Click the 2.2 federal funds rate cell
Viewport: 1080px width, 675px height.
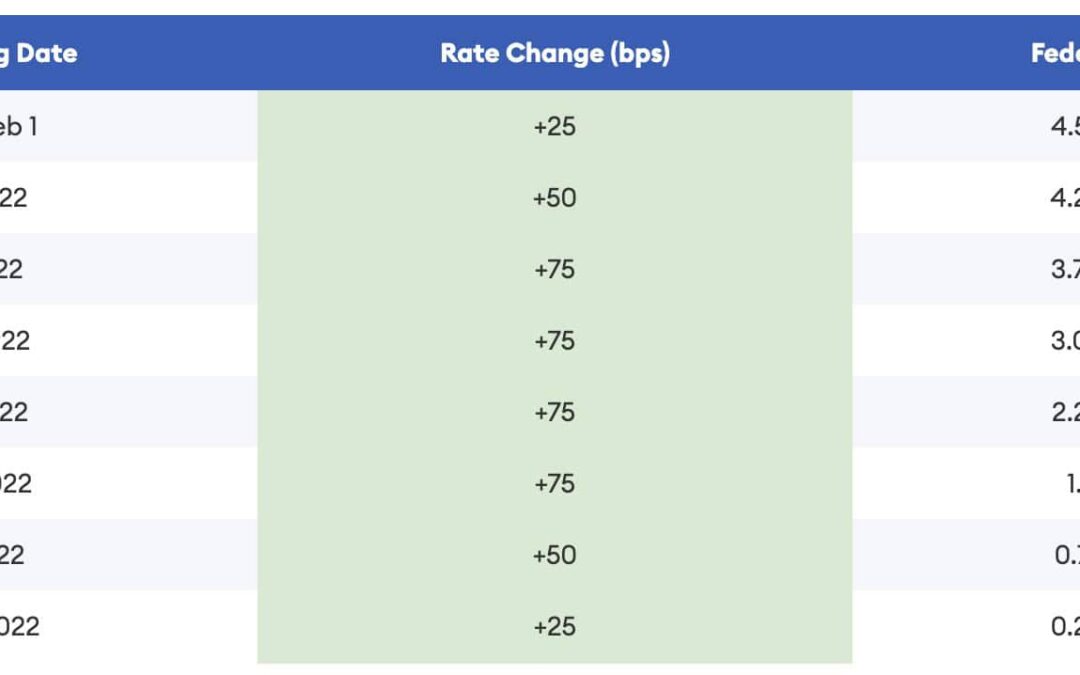point(1064,412)
